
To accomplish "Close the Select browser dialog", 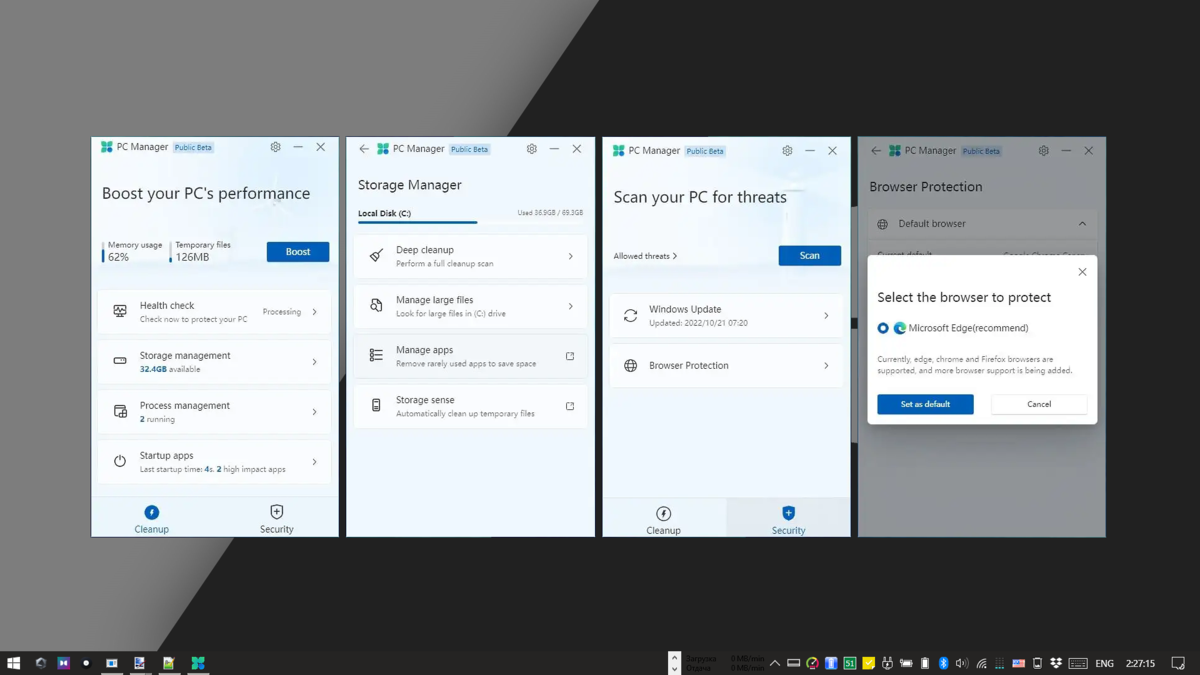I will tap(1082, 272).
